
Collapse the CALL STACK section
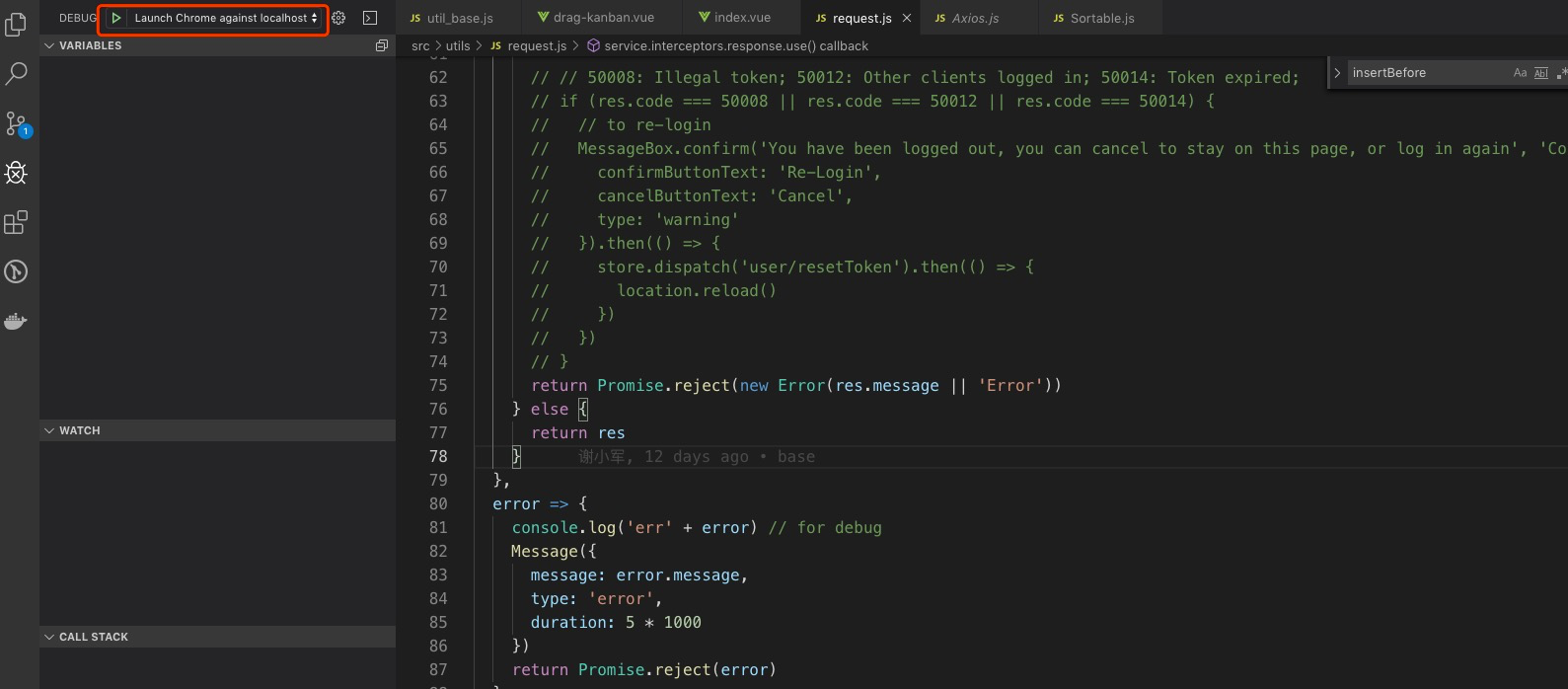click(x=217, y=637)
